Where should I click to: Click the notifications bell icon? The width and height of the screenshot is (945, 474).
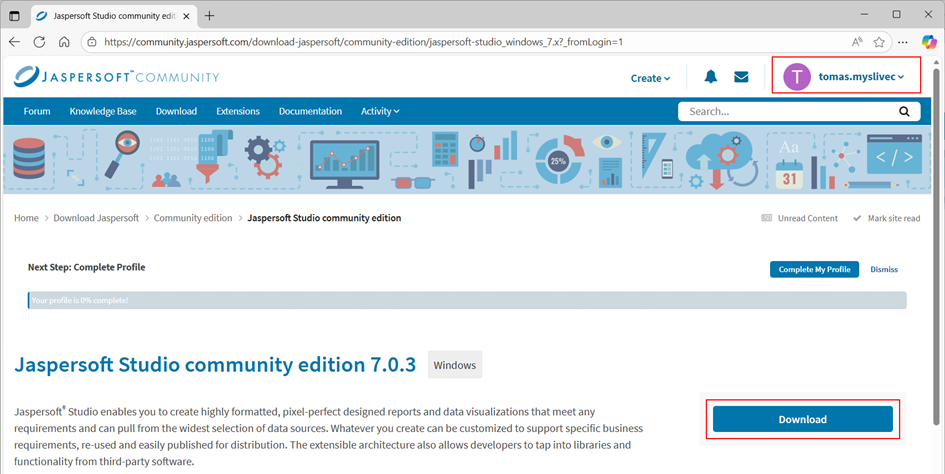711,77
